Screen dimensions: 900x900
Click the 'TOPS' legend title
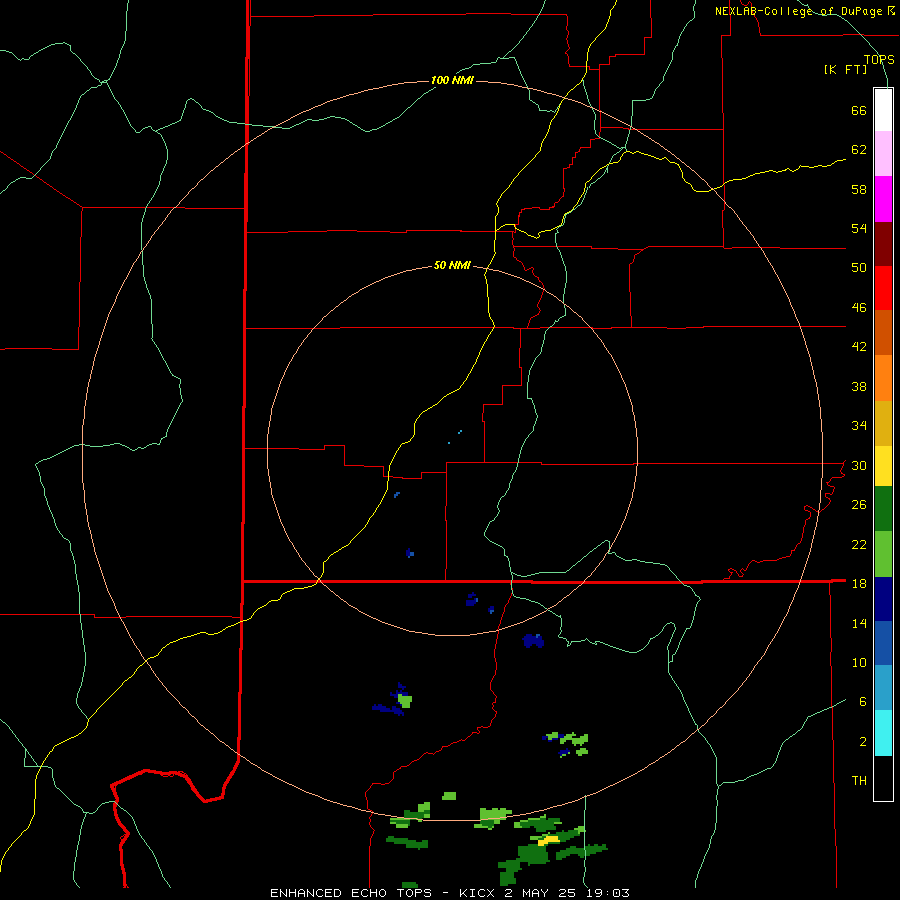tap(879, 60)
